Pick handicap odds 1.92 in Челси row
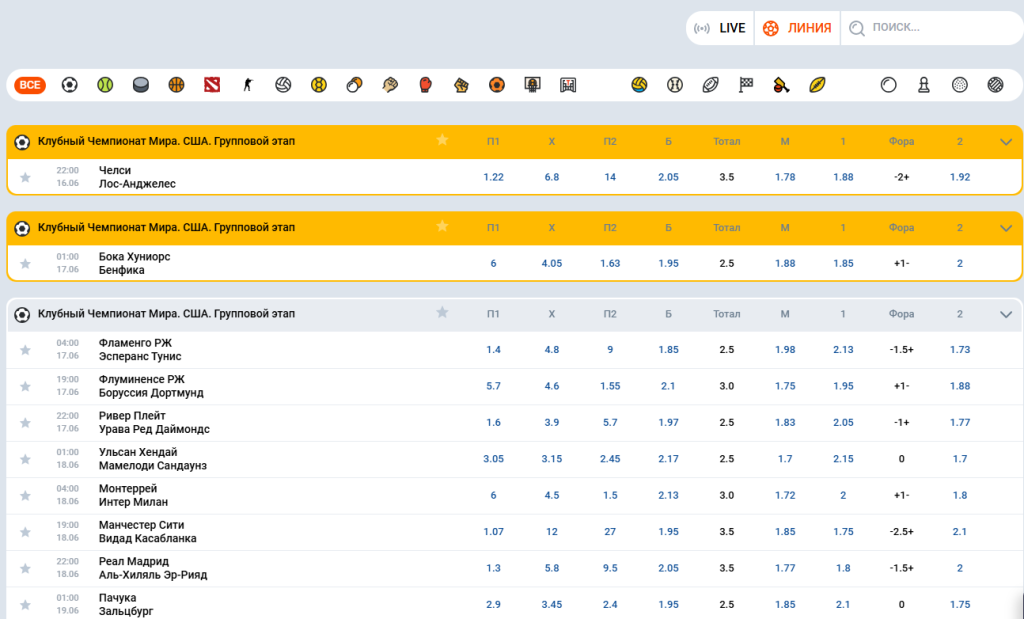This screenshot has width=1024, height=619. [959, 177]
